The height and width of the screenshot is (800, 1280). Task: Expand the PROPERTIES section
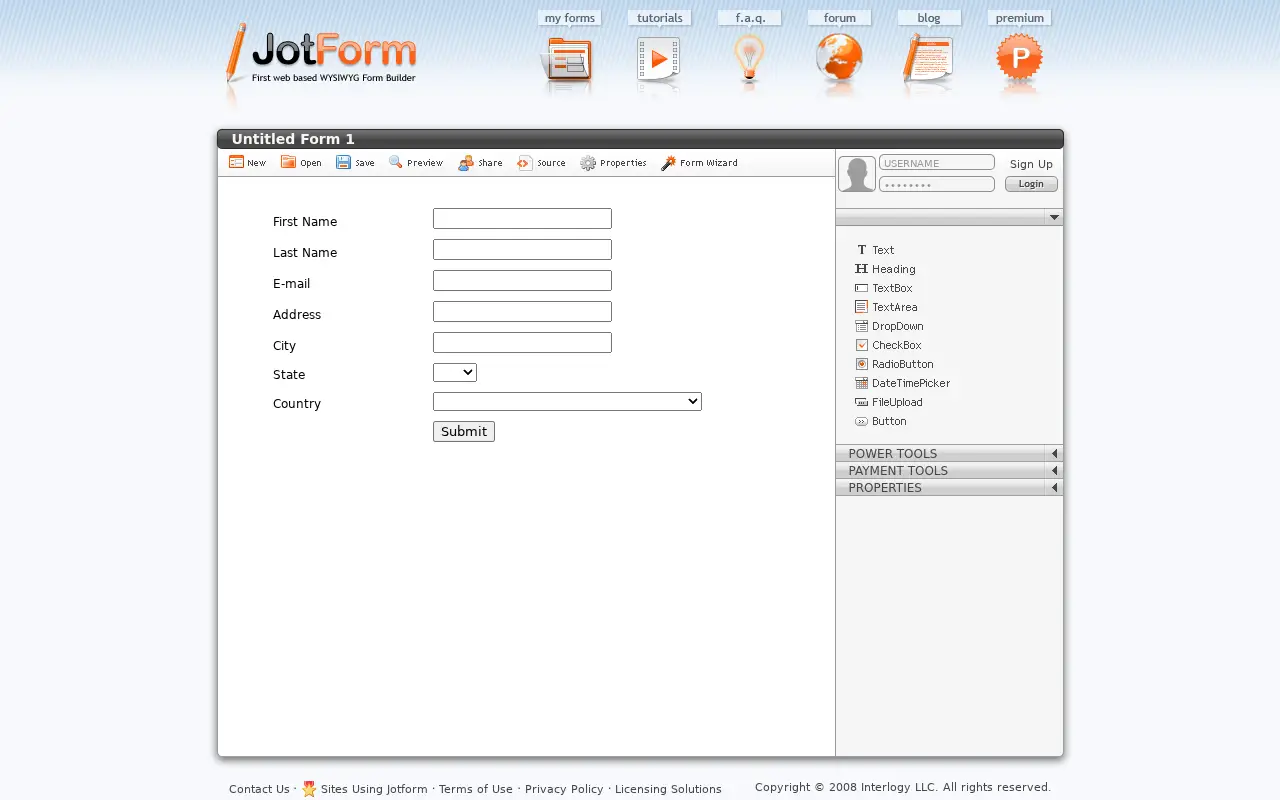(949, 488)
